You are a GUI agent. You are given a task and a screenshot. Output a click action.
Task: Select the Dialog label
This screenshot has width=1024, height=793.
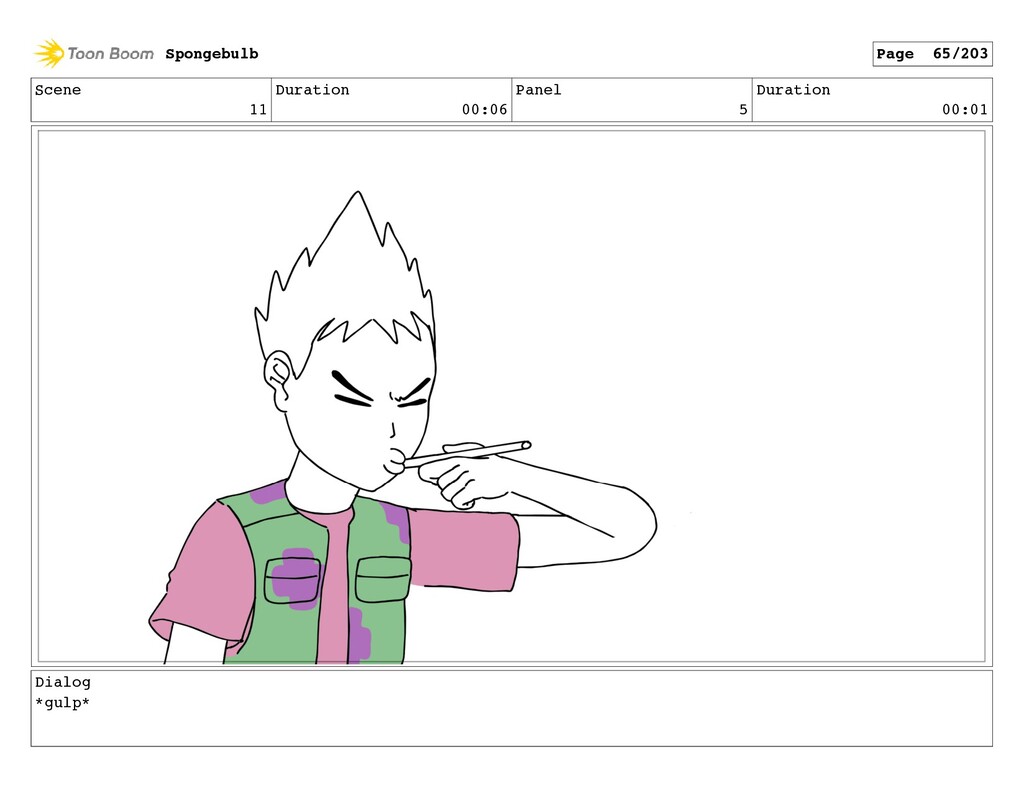point(63,682)
